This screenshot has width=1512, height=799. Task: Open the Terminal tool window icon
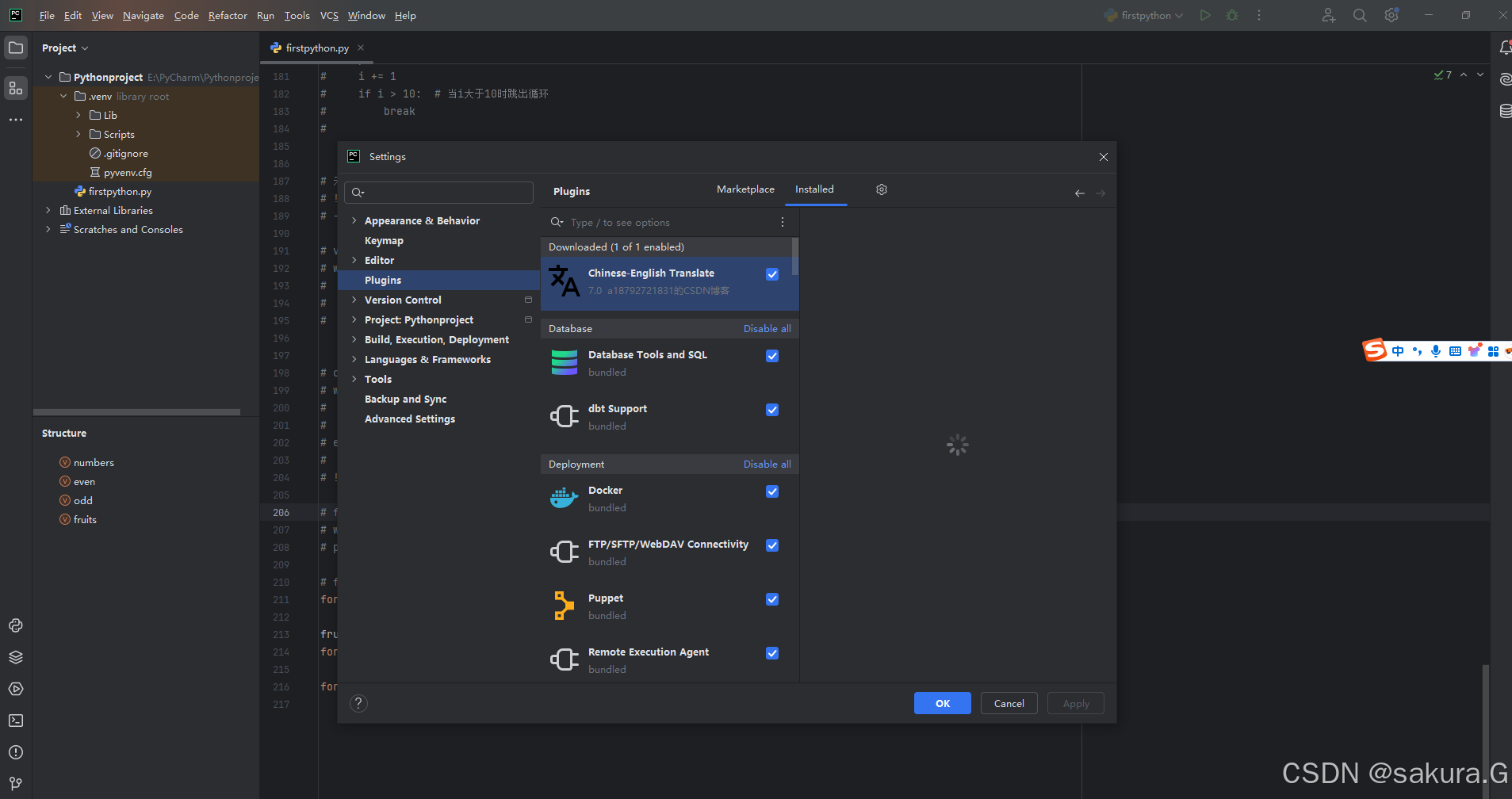[16, 721]
